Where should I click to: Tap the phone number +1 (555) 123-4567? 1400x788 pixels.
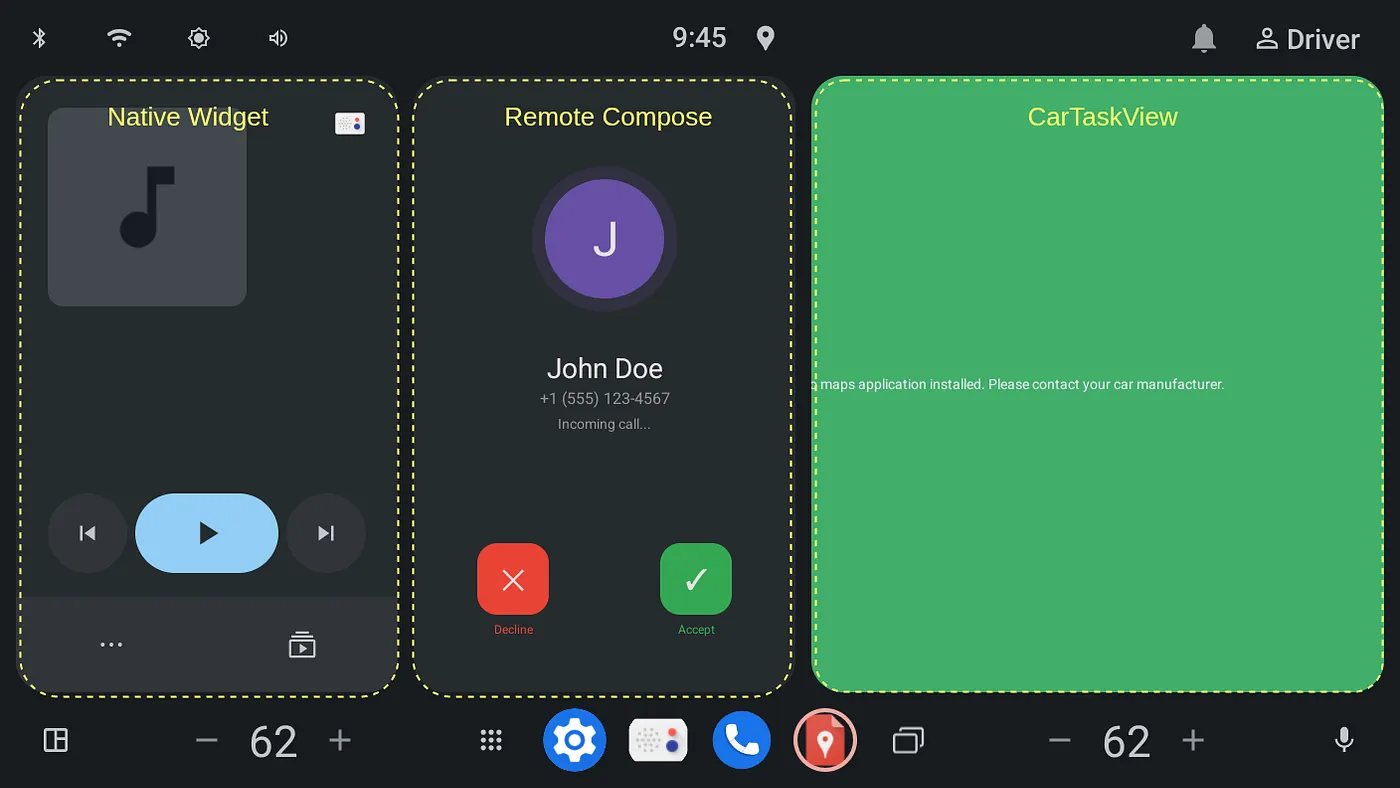[x=605, y=398]
